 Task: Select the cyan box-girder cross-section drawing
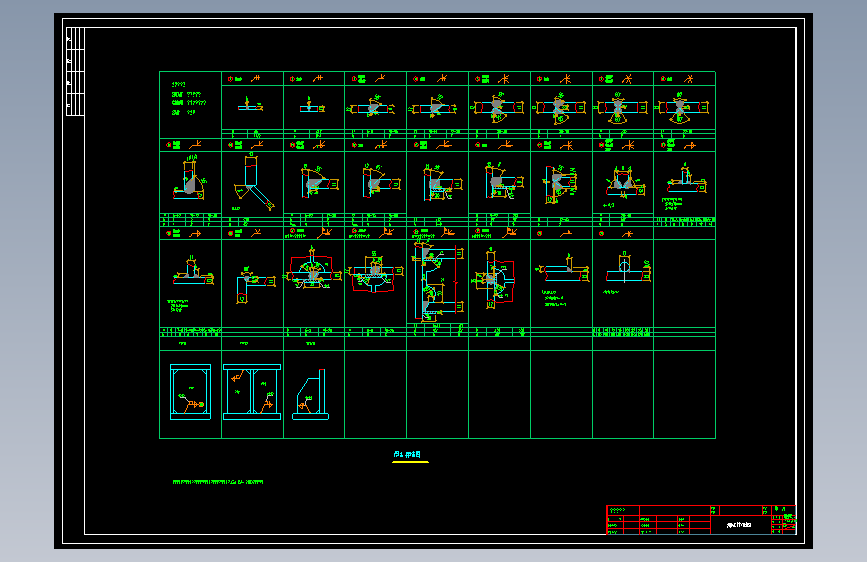pyautogui.click(x=190, y=392)
